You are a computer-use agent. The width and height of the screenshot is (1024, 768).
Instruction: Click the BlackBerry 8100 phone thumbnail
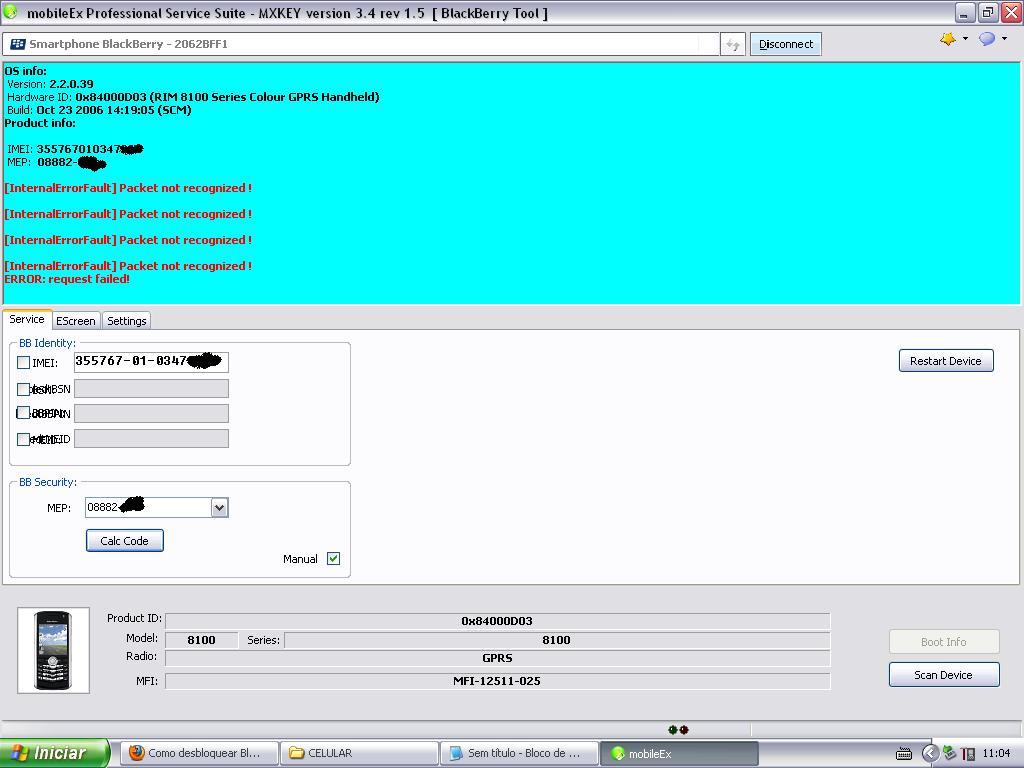tap(53, 650)
